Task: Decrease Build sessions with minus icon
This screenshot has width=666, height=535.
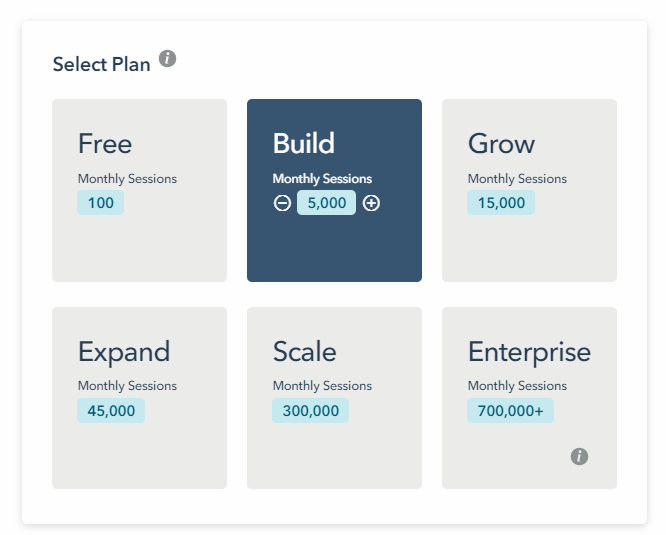Action: click(282, 203)
